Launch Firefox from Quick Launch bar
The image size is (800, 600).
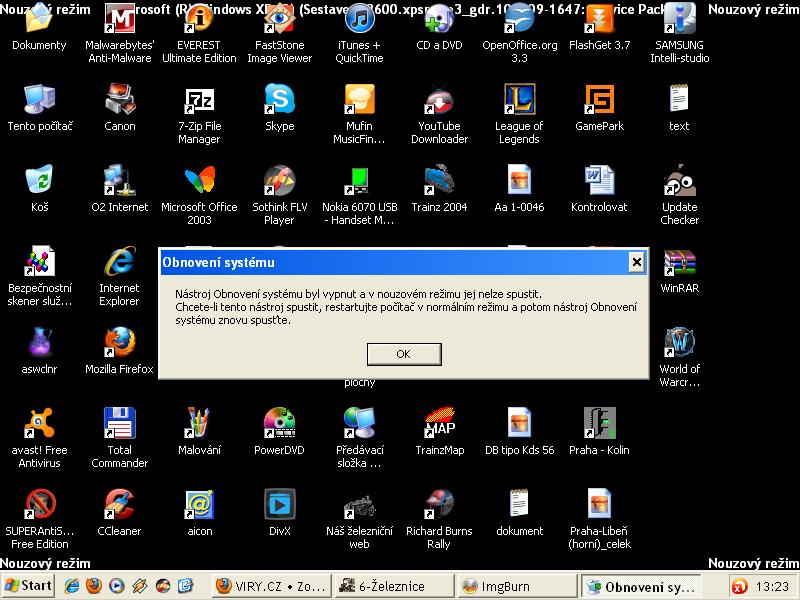click(94, 586)
